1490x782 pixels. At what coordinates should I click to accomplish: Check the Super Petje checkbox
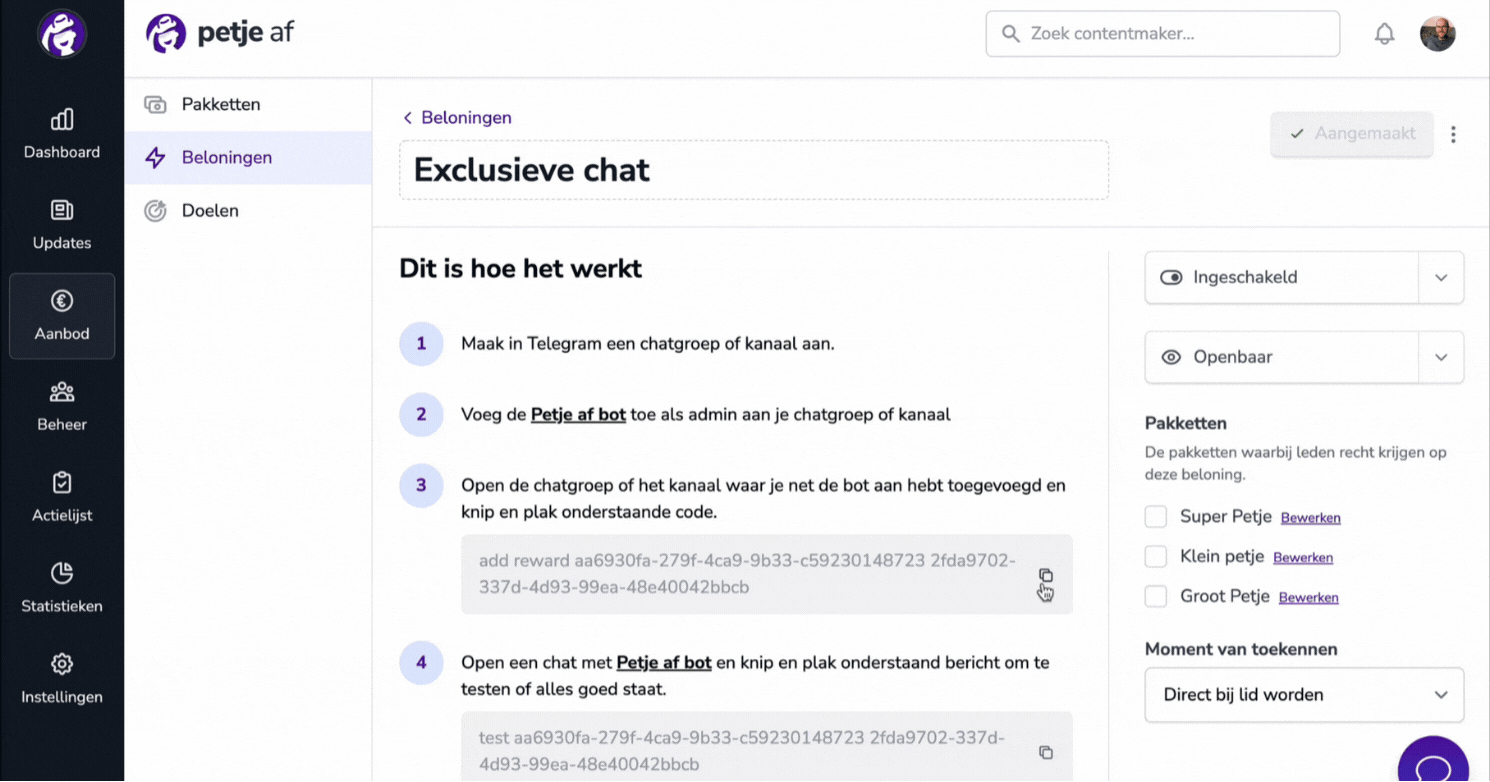point(1156,517)
